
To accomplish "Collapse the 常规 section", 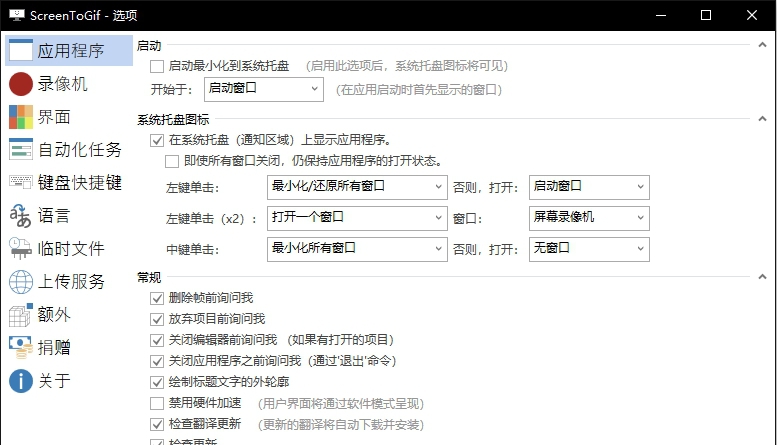I will point(763,277).
